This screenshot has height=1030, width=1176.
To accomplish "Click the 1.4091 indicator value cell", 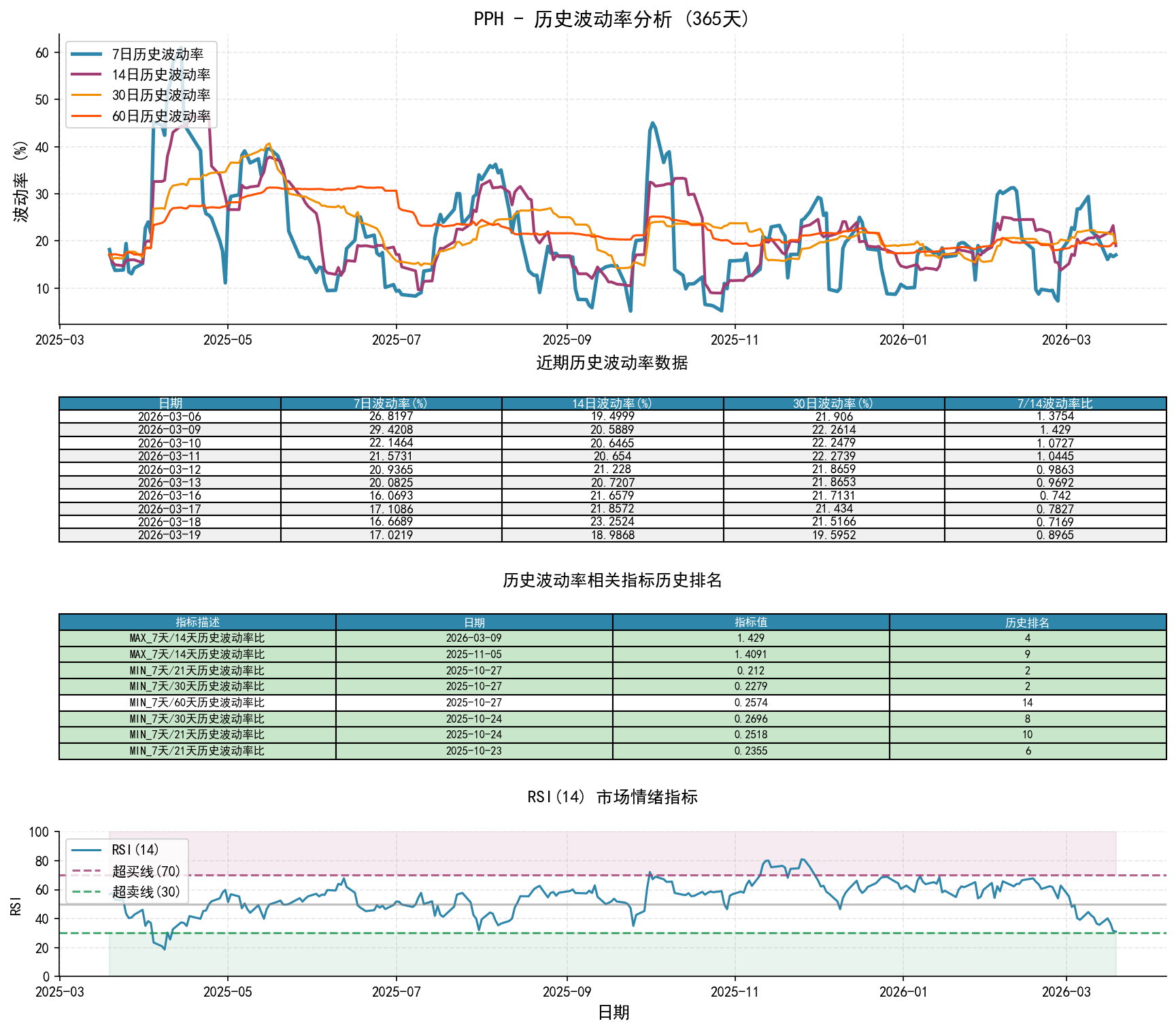I will click(x=750, y=655).
